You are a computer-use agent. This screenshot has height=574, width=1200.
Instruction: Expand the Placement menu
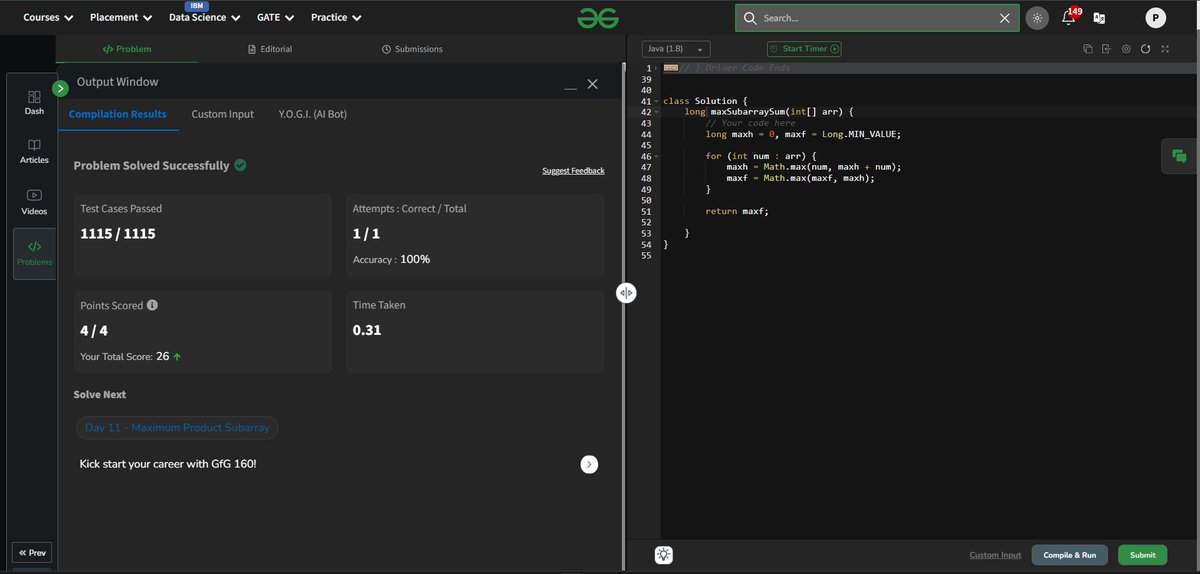(x=121, y=17)
